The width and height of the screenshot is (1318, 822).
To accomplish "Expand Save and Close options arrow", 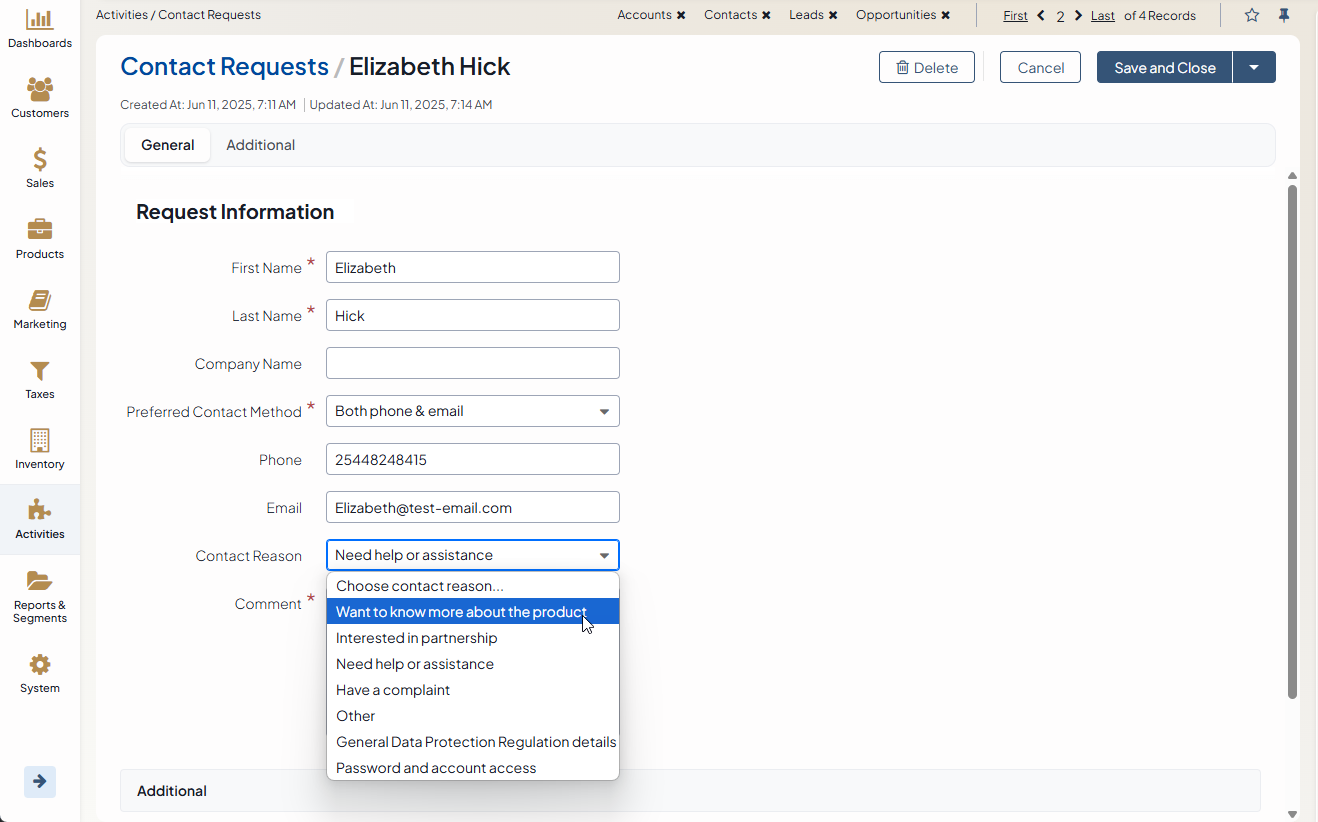I will pos(1254,67).
